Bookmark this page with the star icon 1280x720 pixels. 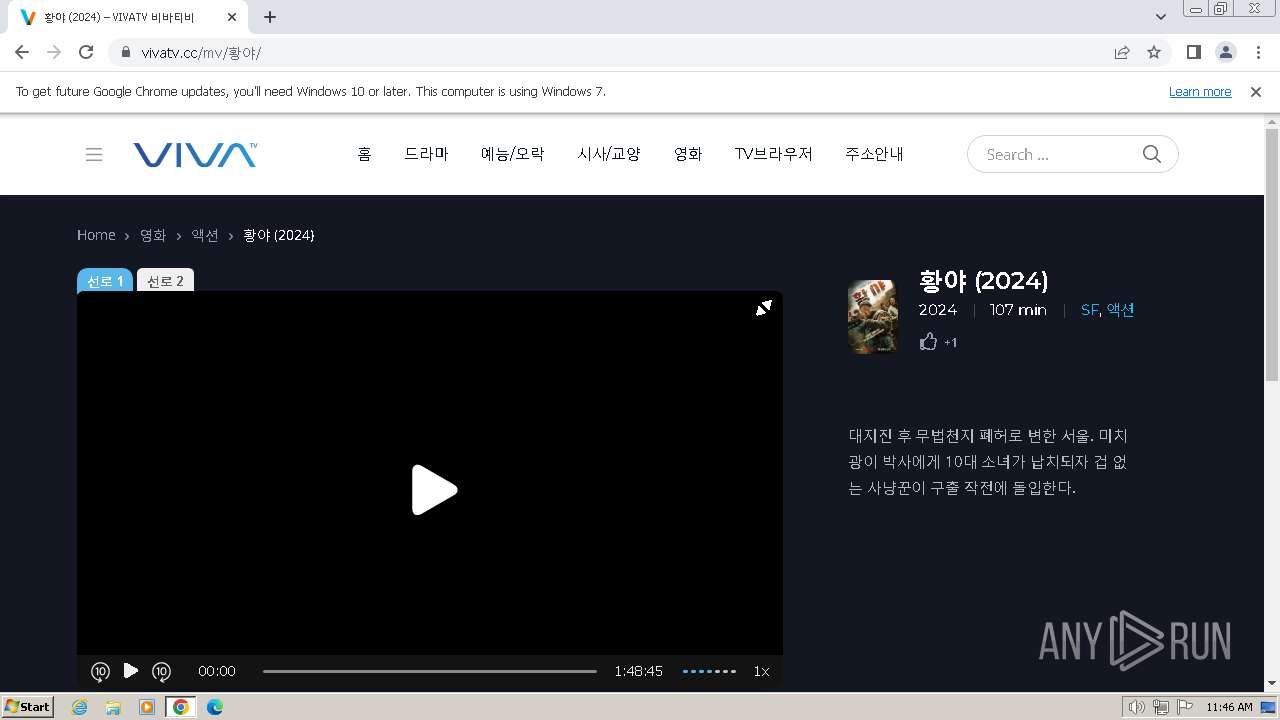pos(1154,52)
